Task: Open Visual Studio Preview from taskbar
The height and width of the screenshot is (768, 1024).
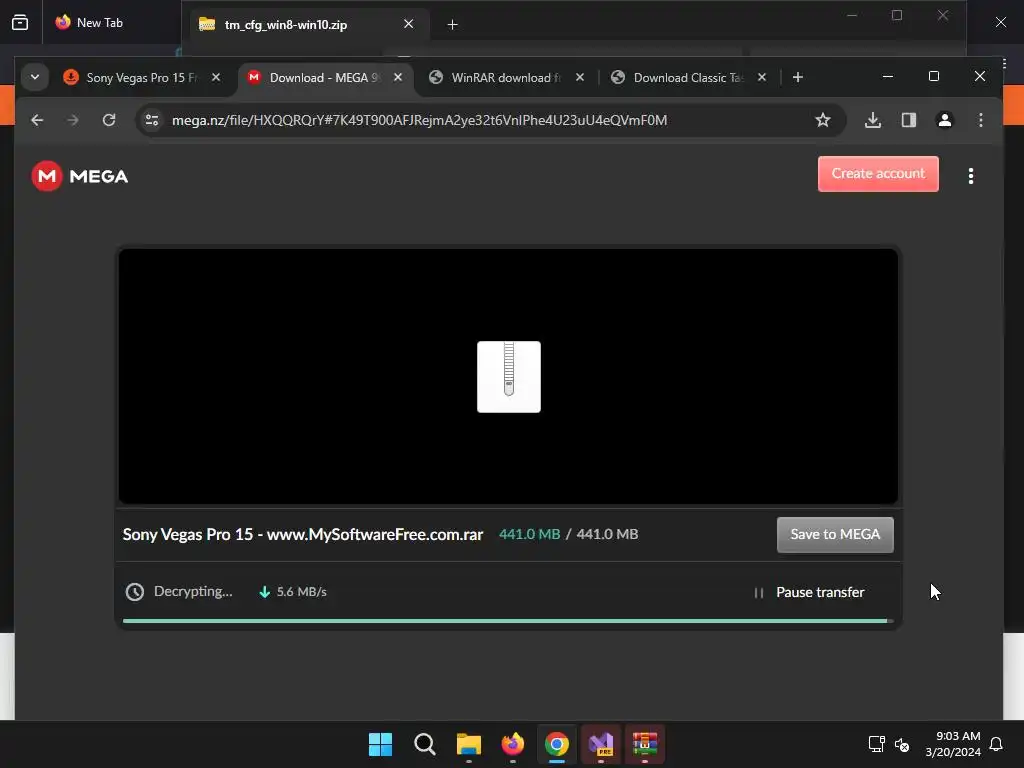Action: click(601, 744)
